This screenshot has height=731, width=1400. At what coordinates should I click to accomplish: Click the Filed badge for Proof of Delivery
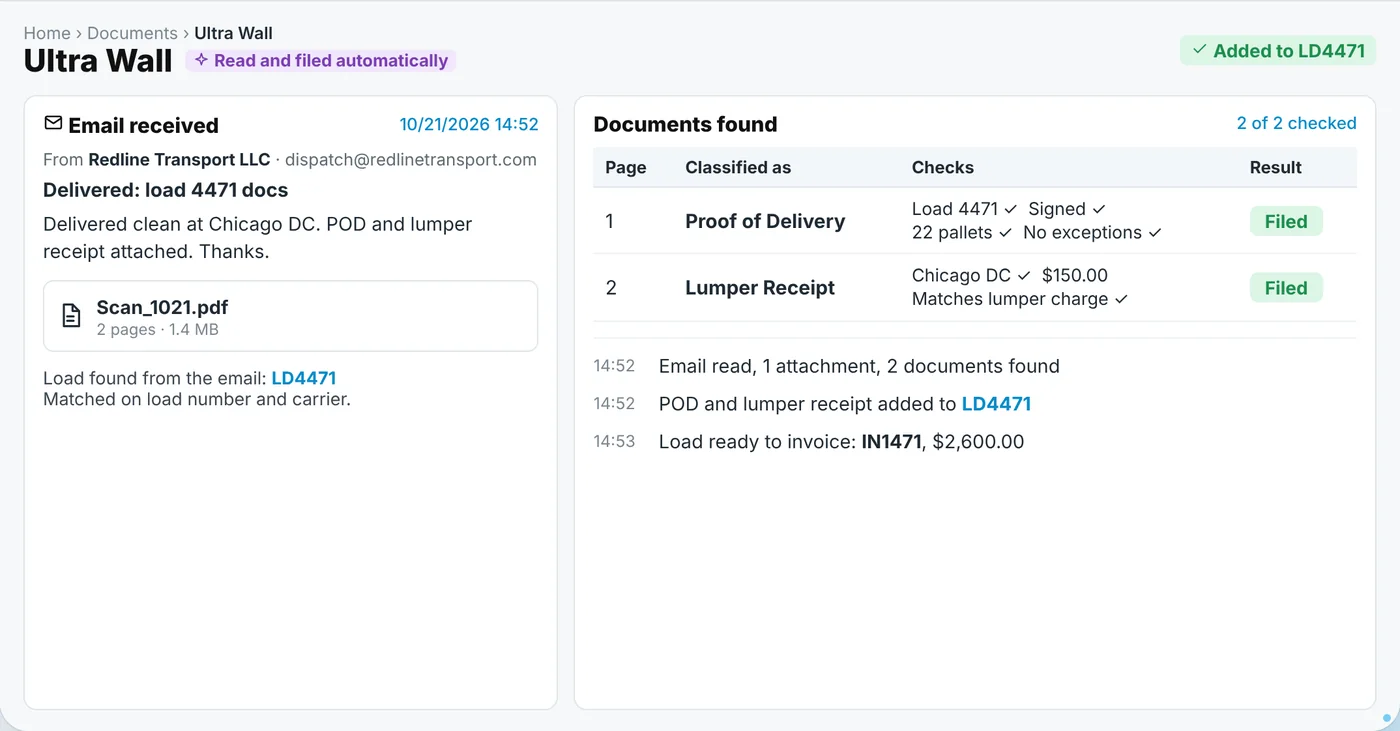tap(1286, 221)
